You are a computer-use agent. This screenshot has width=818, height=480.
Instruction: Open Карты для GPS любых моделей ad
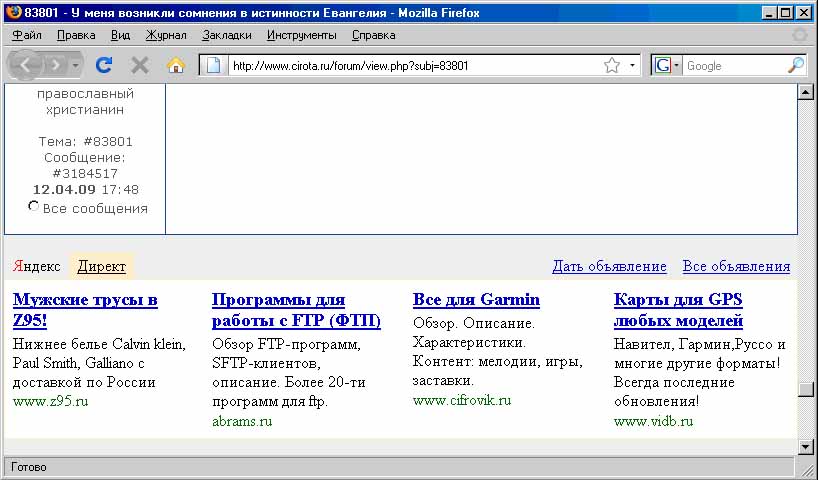tap(678, 310)
